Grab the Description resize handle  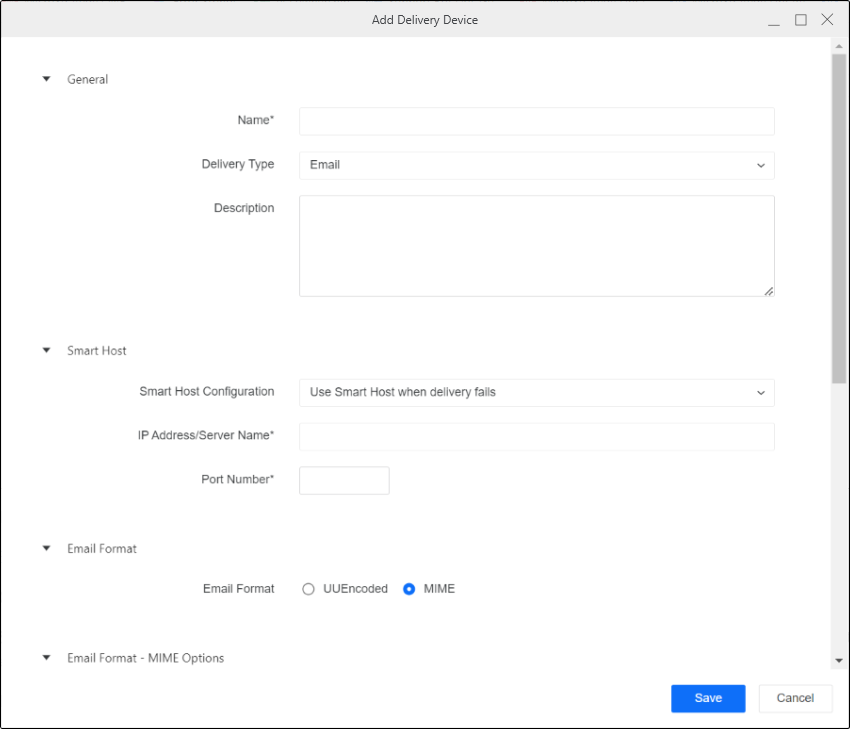[769, 291]
